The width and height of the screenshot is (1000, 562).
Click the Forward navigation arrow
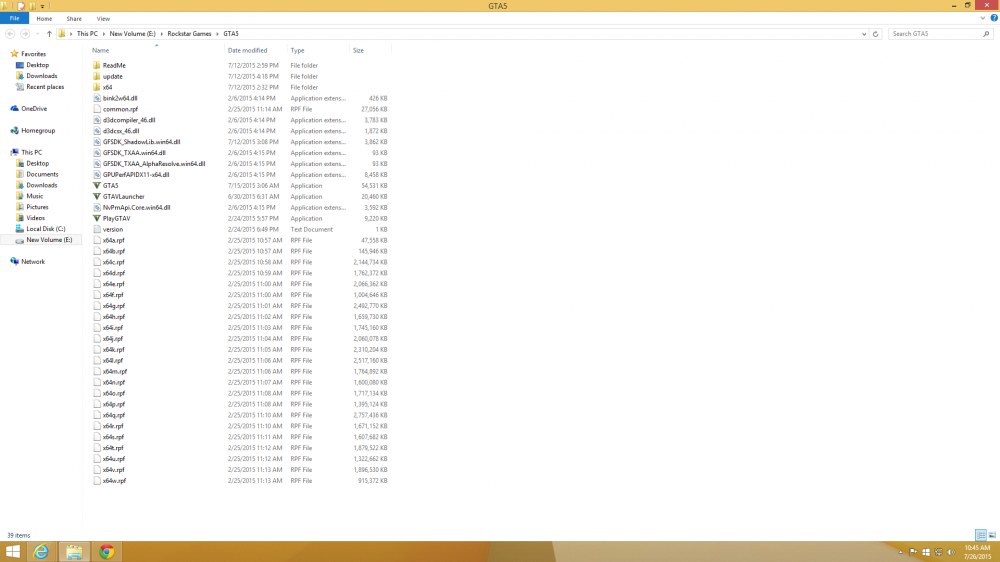(25, 34)
